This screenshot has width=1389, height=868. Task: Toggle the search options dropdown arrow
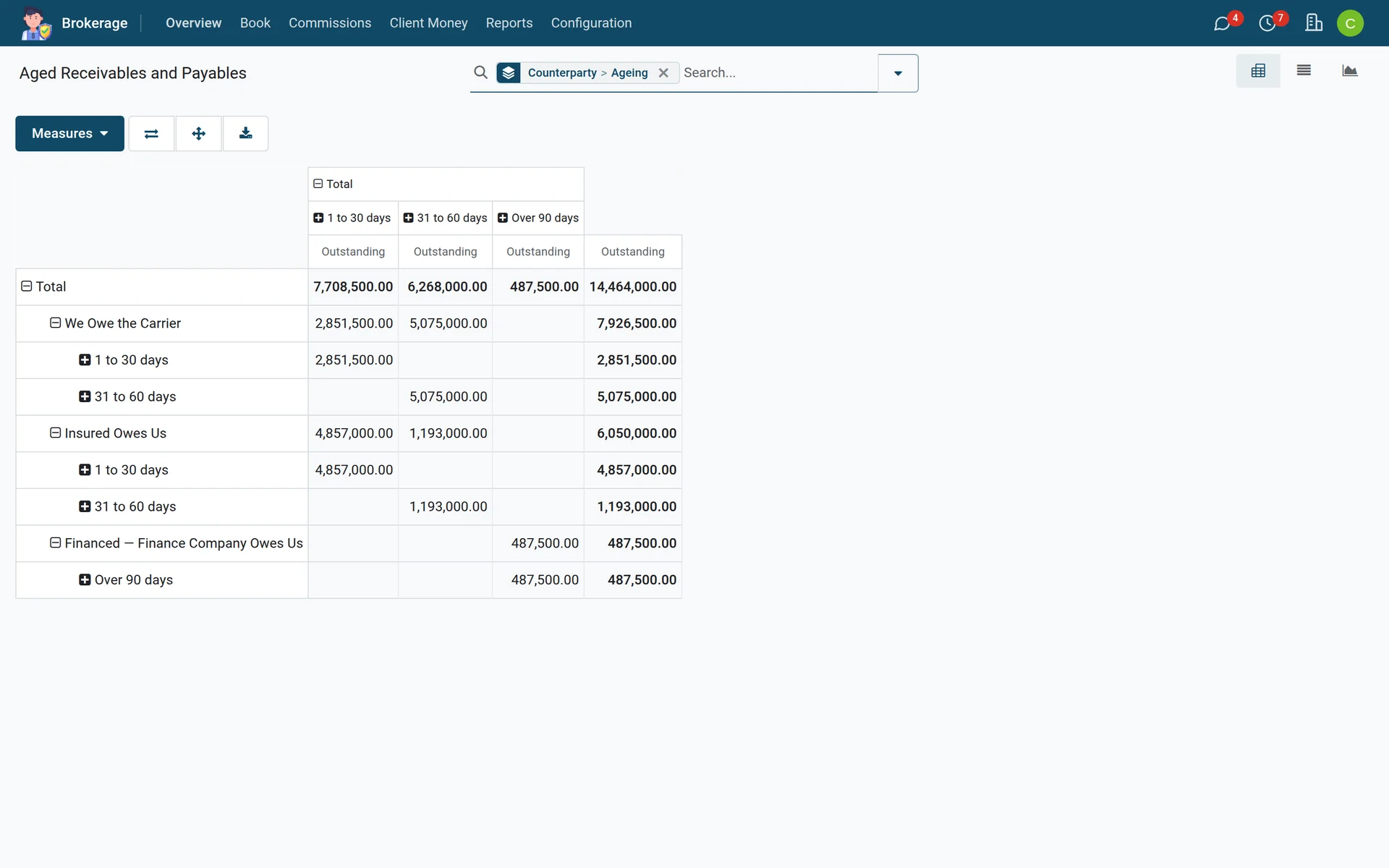(898, 73)
